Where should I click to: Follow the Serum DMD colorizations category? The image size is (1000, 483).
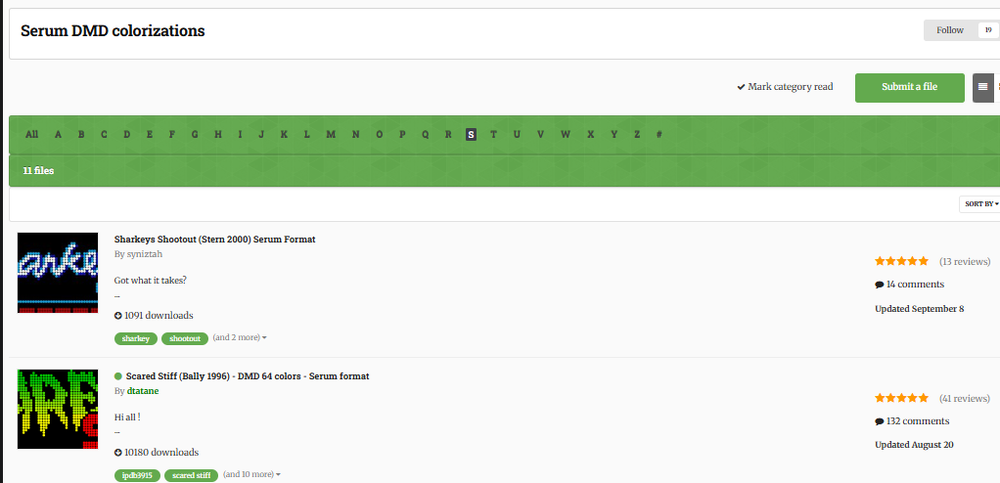[950, 30]
